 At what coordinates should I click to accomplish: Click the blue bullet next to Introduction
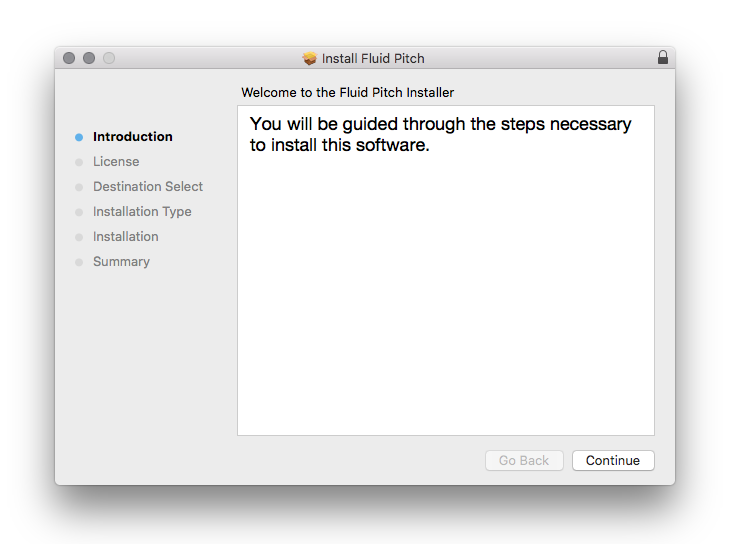point(79,137)
